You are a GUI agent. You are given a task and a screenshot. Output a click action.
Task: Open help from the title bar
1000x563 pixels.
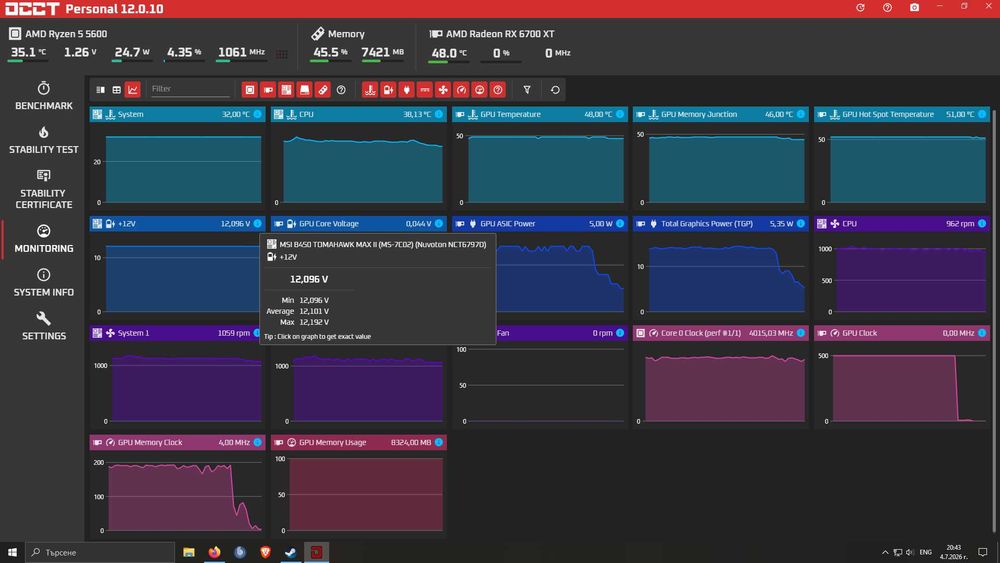pyautogui.click(x=887, y=8)
